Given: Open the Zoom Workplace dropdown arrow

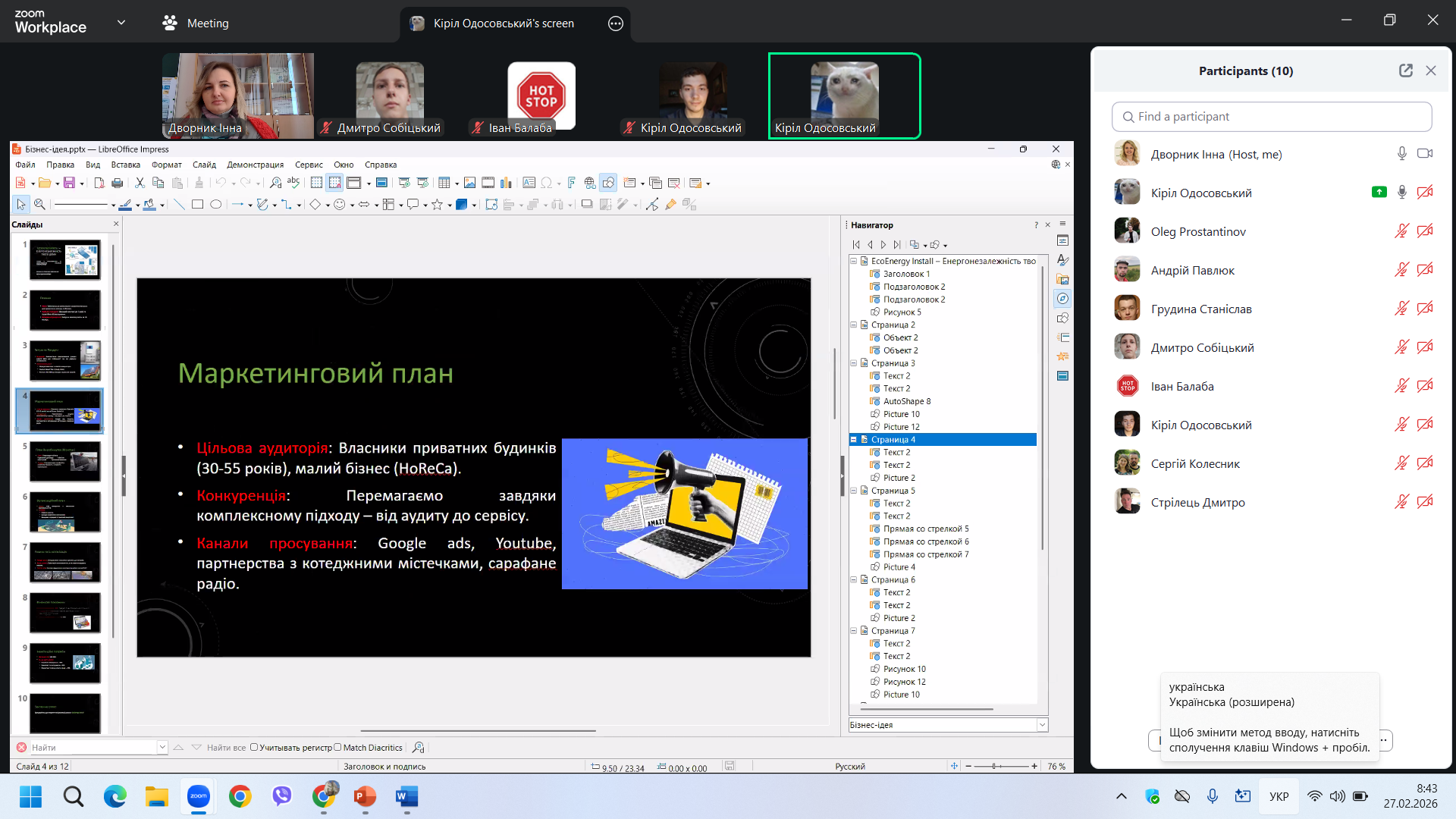Looking at the screenshot, I should click(121, 23).
